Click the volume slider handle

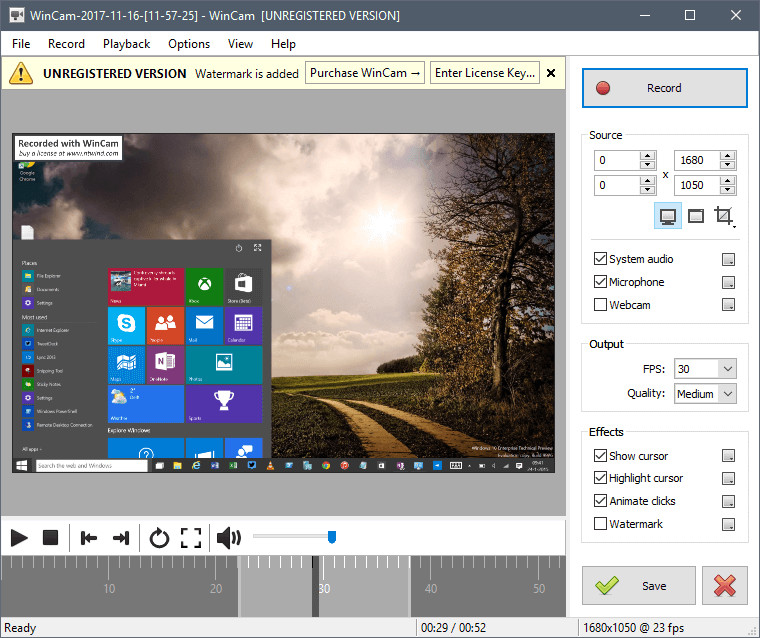click(x=332, y=537)
